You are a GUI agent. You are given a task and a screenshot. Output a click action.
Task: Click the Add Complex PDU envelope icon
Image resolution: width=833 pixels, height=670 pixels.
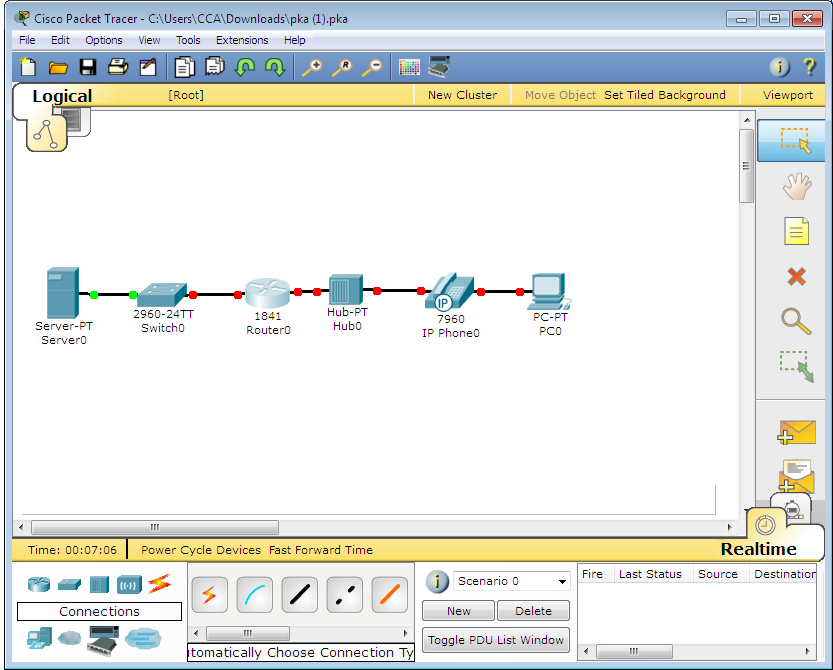[796, 477]
